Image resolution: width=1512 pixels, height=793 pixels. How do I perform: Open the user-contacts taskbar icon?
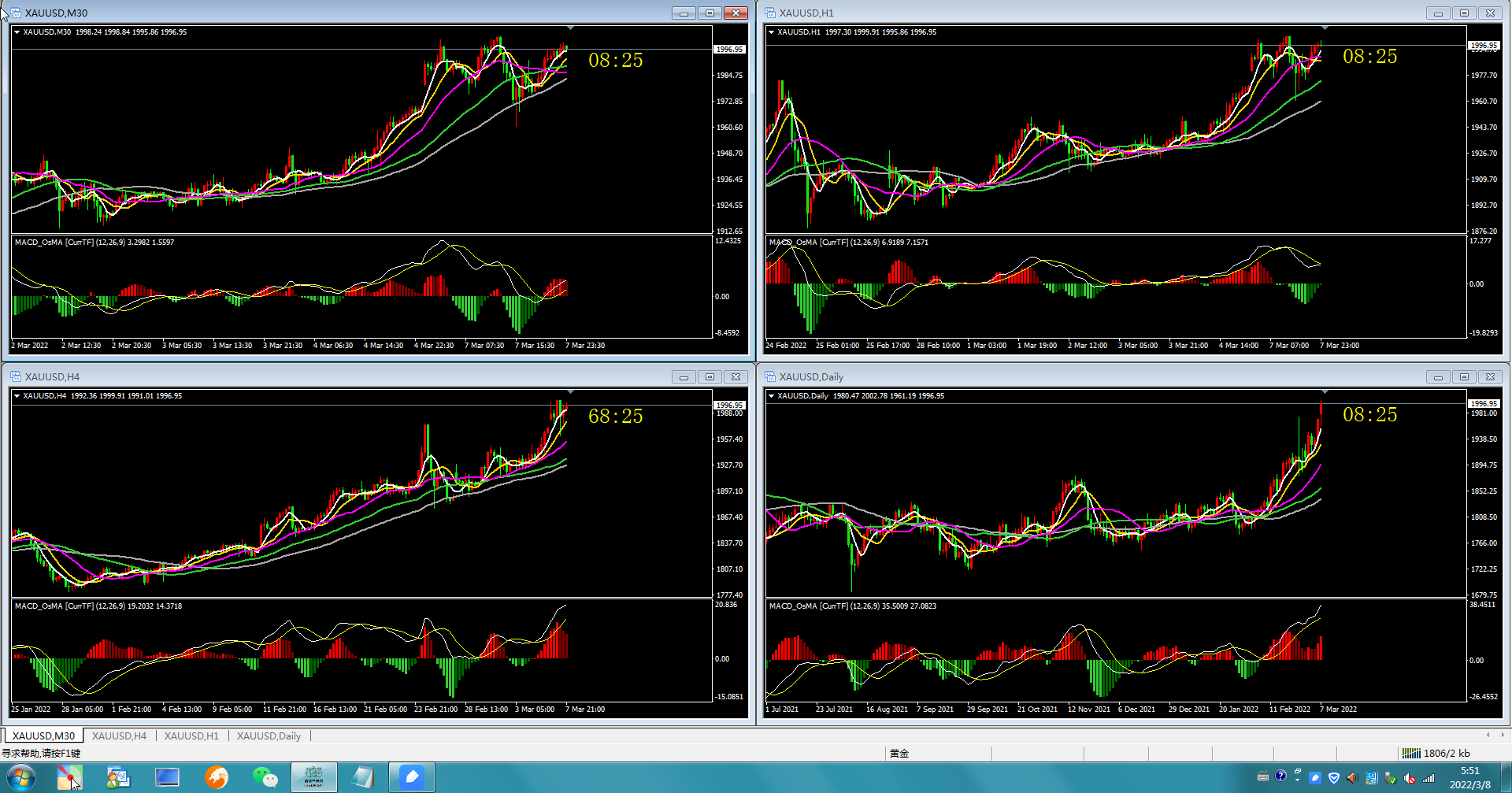coord(118,778)
